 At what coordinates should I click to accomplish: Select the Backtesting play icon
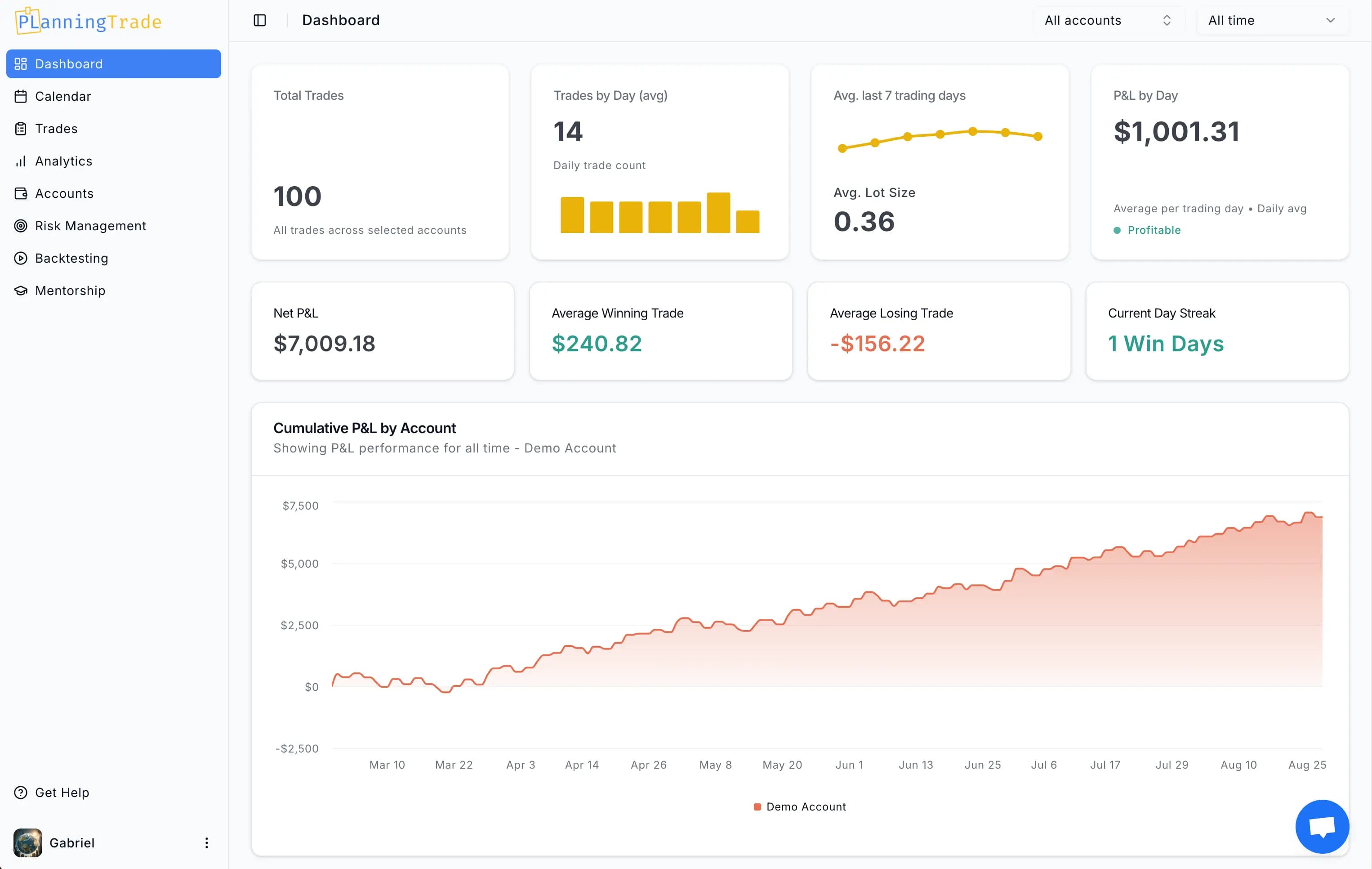tap(21, 258)
